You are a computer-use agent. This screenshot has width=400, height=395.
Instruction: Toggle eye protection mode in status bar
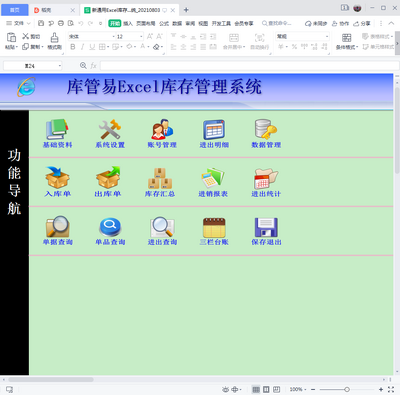tap(226, 389)
